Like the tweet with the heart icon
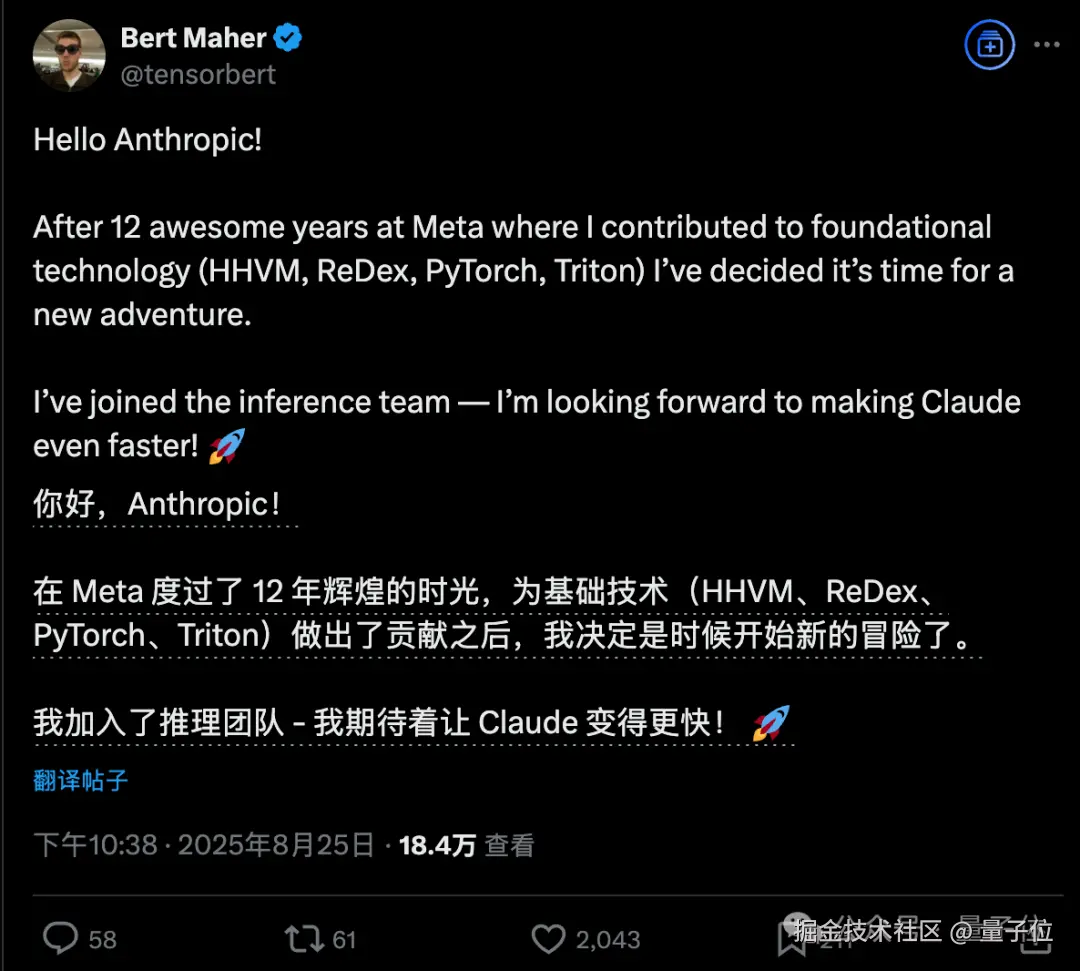The height and width of the screenshot is (971, 1080). click(548, 938)
